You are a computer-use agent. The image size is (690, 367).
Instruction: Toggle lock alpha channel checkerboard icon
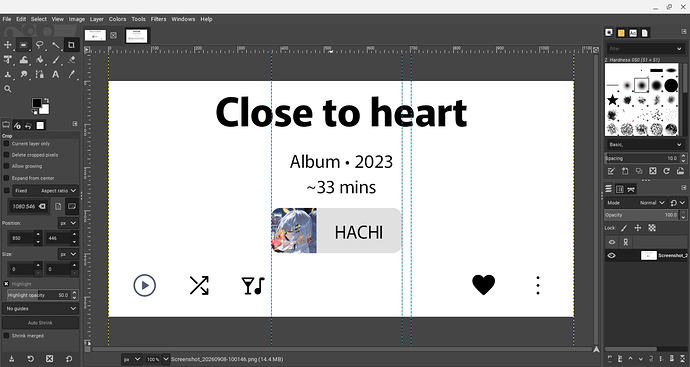coord(652,228)
